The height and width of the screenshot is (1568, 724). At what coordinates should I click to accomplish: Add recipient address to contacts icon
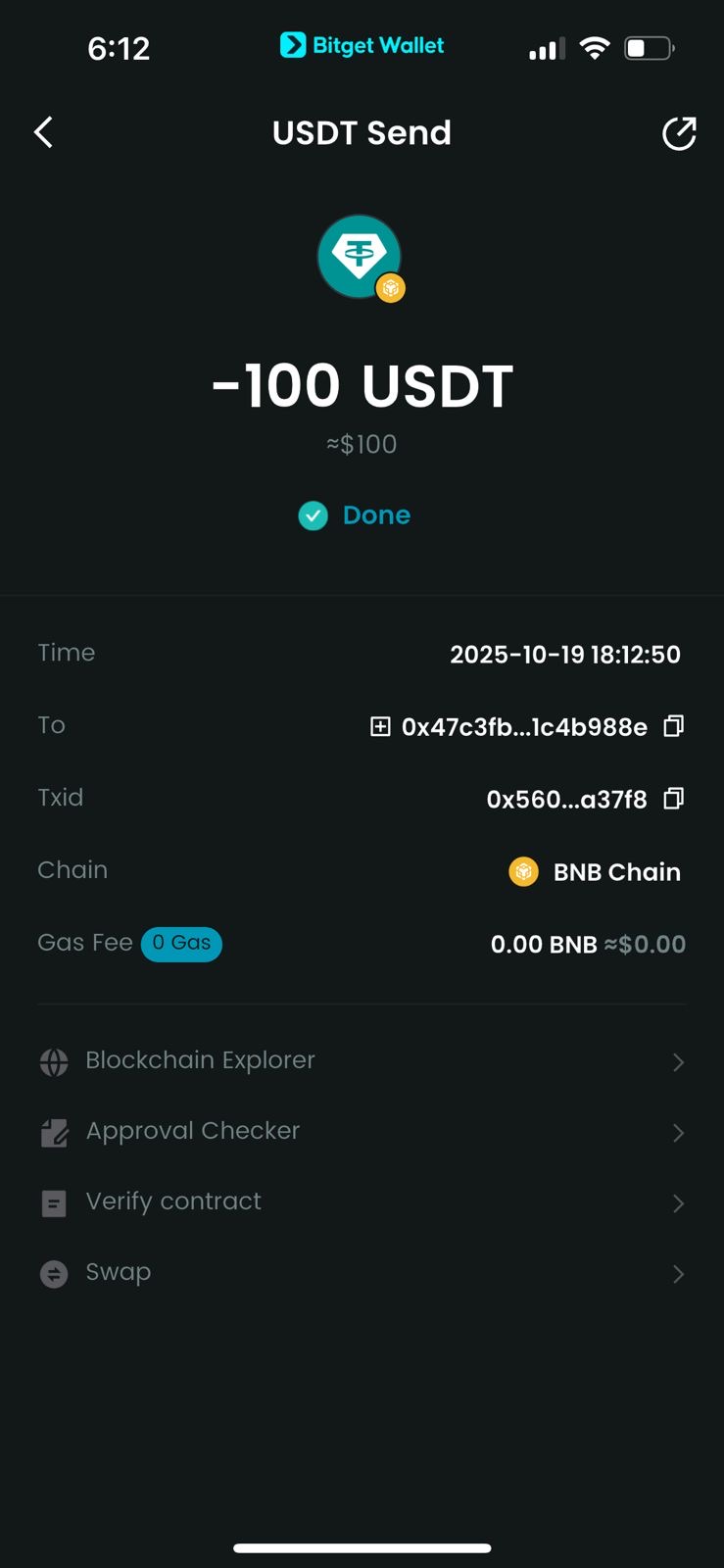380,726
